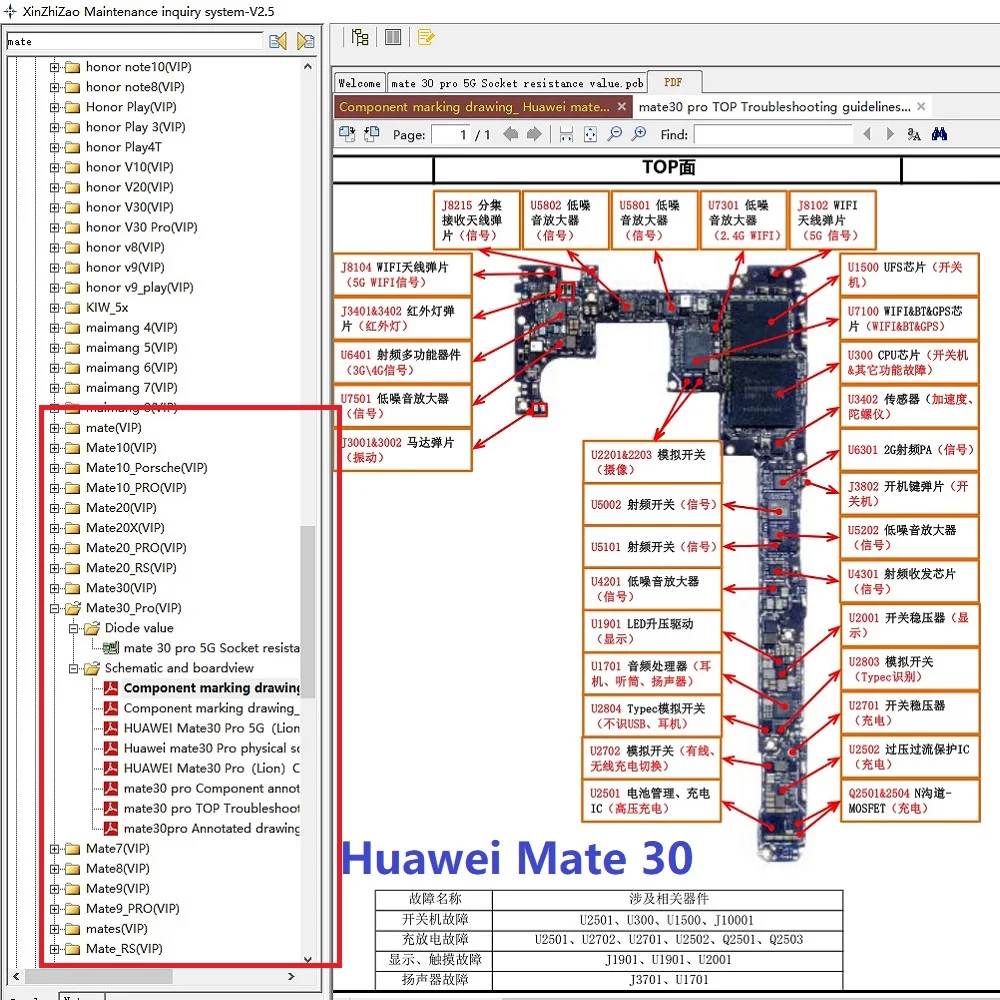Expand the honor note10(VIP) folder

(54, 67)
